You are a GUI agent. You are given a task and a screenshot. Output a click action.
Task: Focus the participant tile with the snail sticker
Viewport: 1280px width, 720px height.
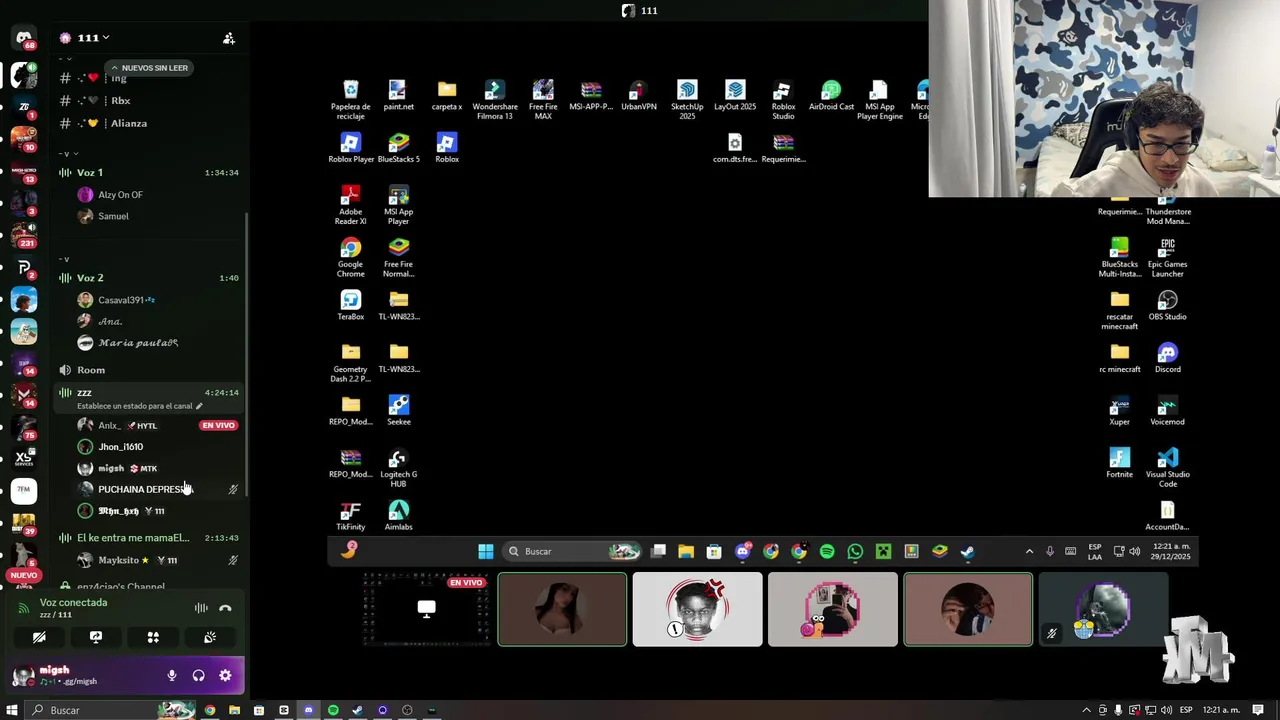pyautogui.click(x=832, y=610)
